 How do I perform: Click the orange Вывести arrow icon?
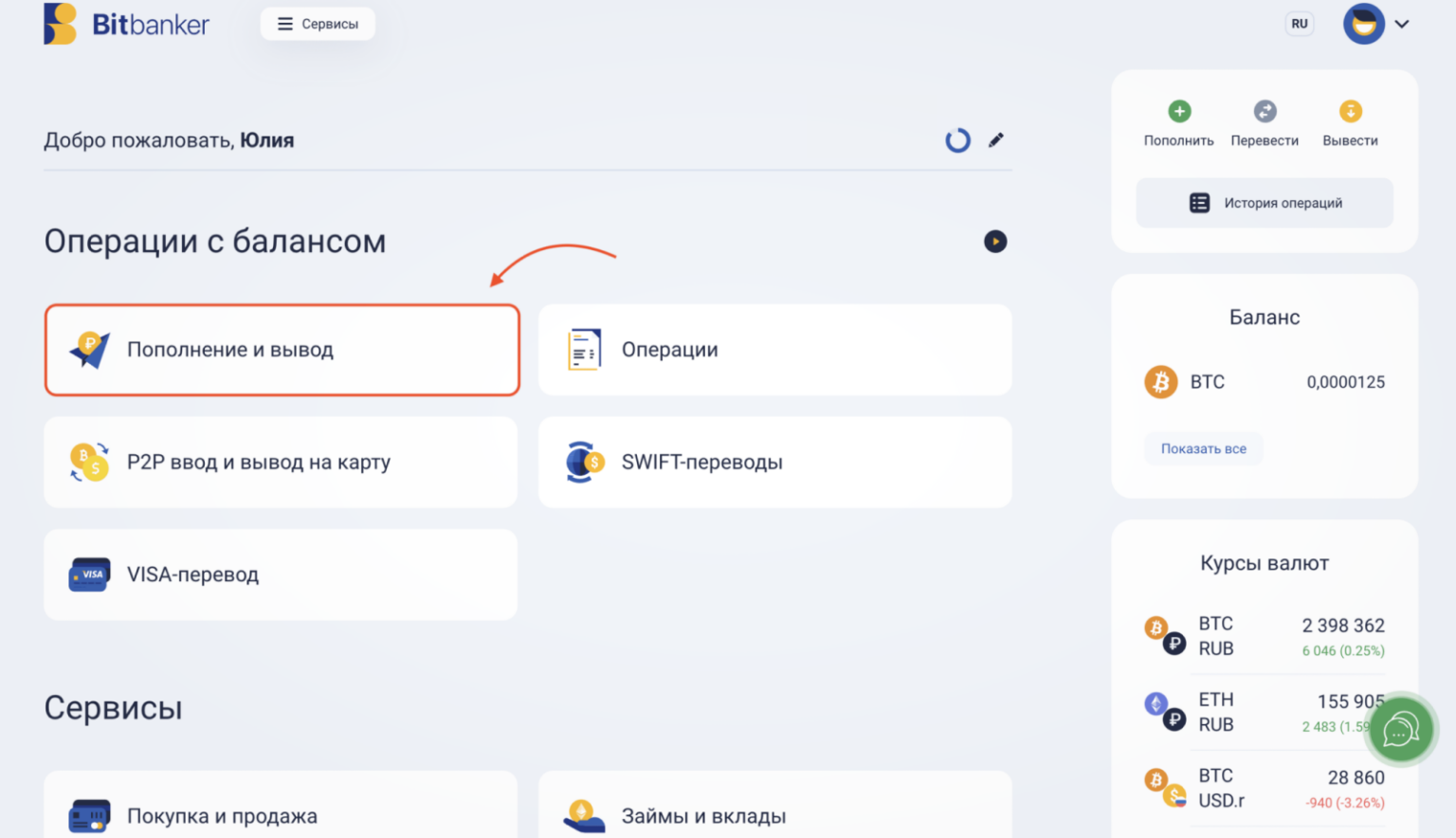point(1351,112)
